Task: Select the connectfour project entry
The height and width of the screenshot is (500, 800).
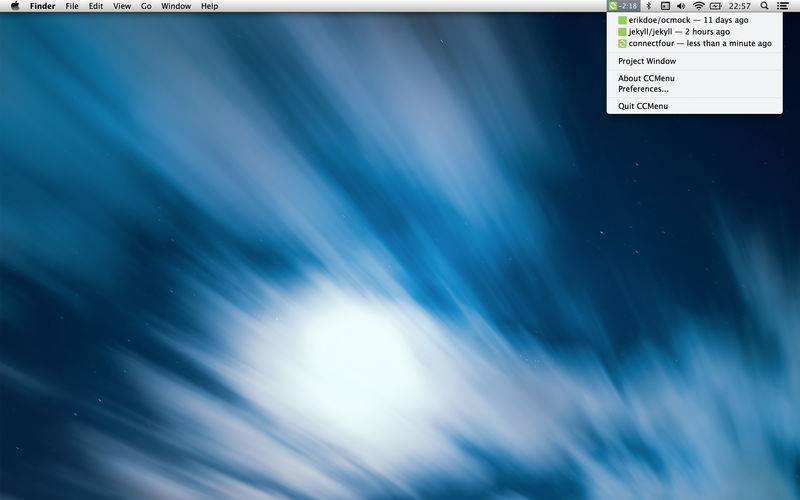Action: click(x=694, y=43)
